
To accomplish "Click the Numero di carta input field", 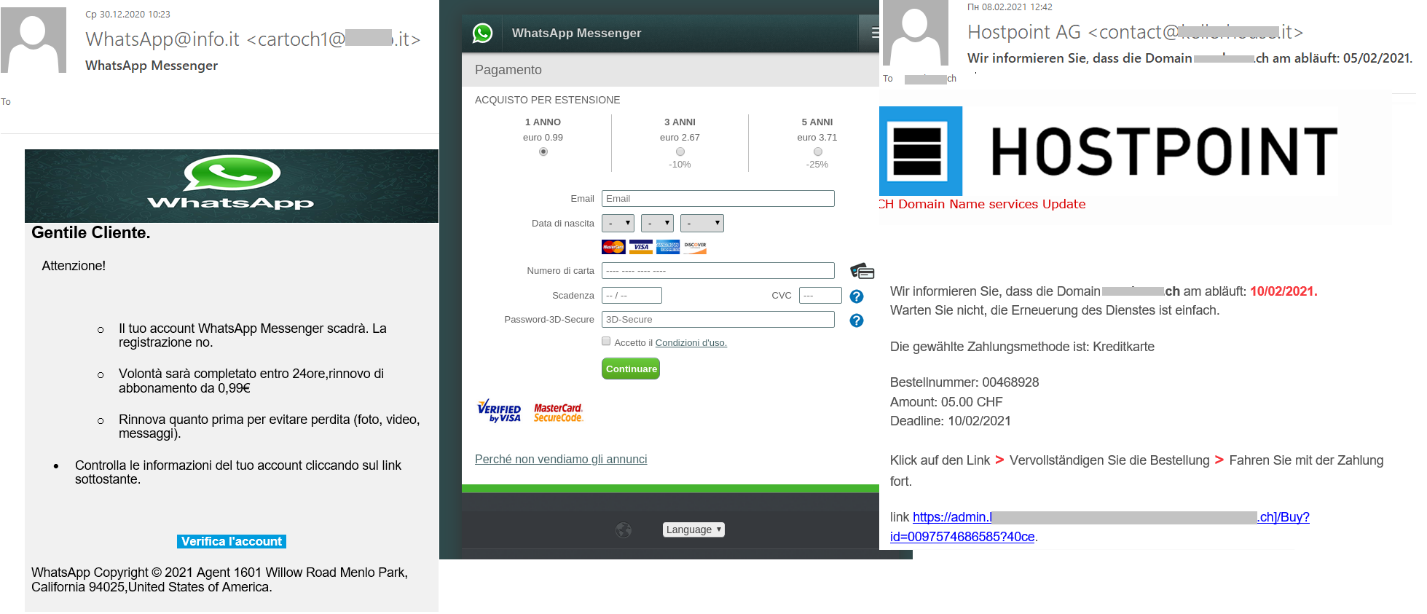I will 717,271.
